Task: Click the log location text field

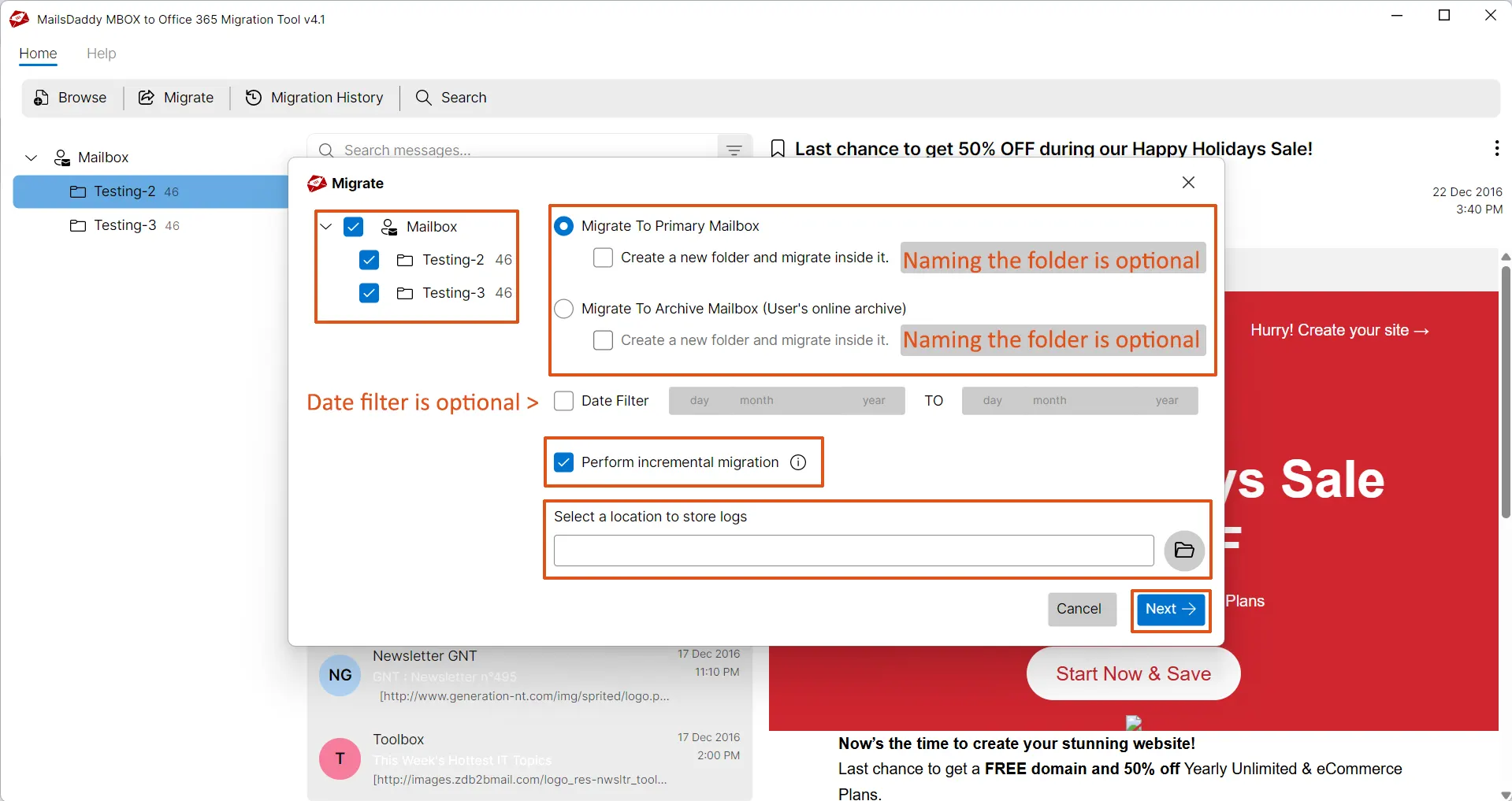Action: coord(853,551)
